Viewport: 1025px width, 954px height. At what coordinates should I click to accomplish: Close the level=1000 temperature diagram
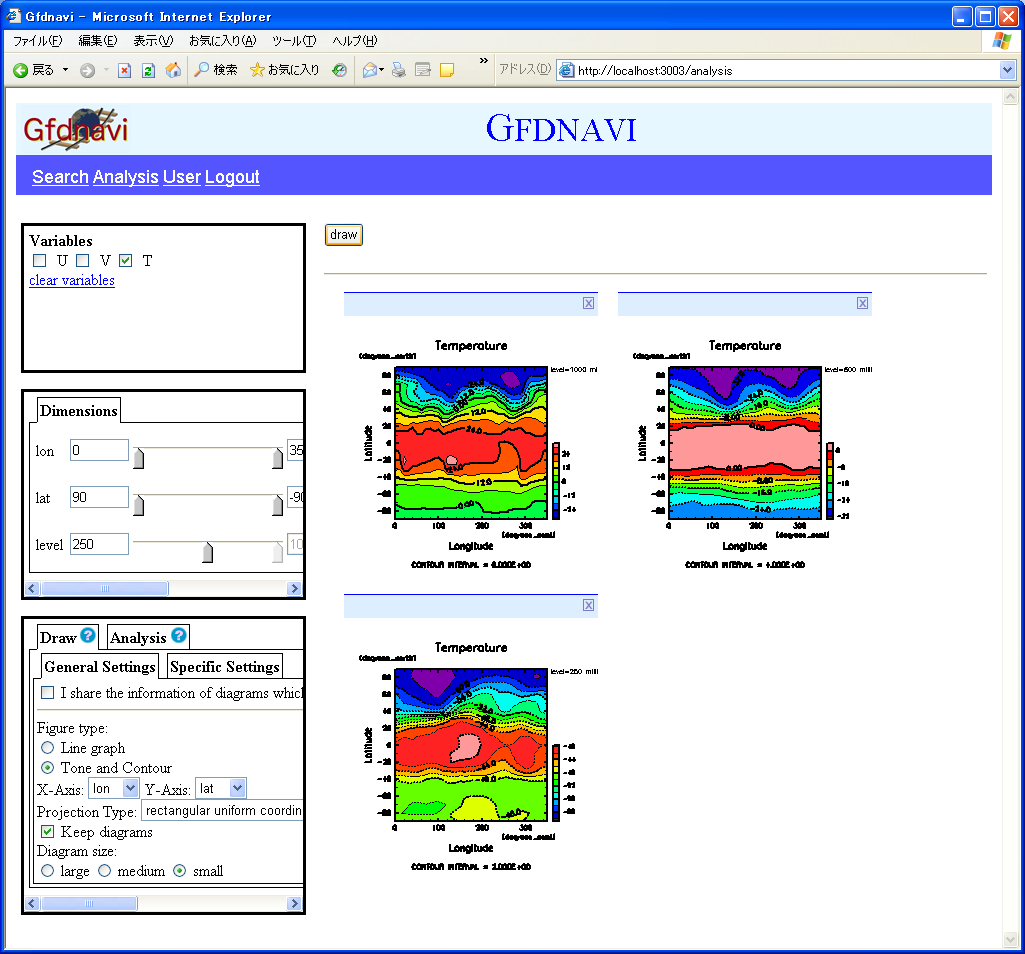click(x=589, y=304)
